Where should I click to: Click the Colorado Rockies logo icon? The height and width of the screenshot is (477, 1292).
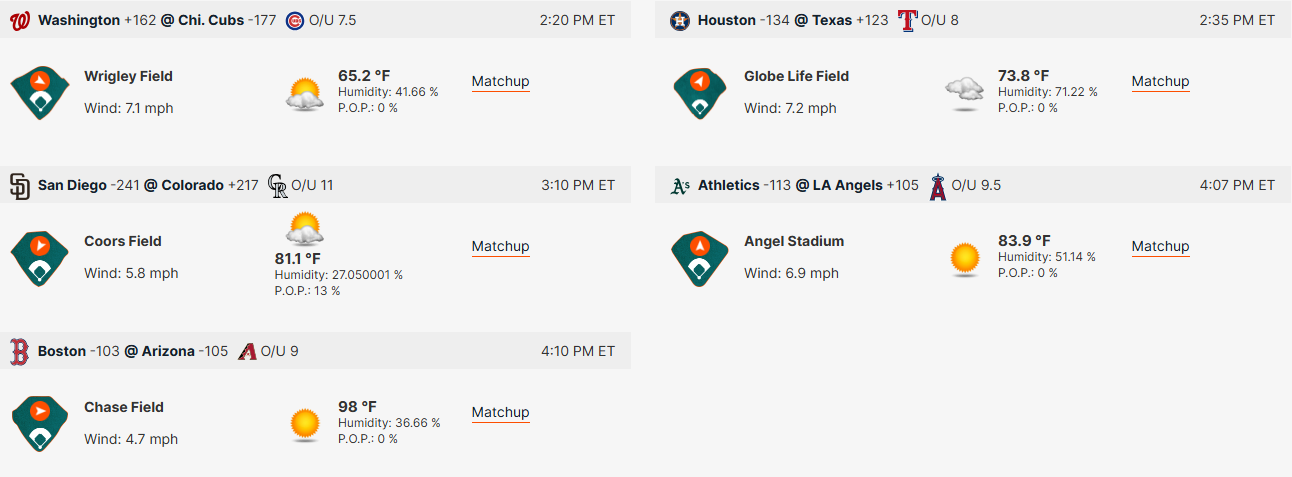click(x=278, y=185)
